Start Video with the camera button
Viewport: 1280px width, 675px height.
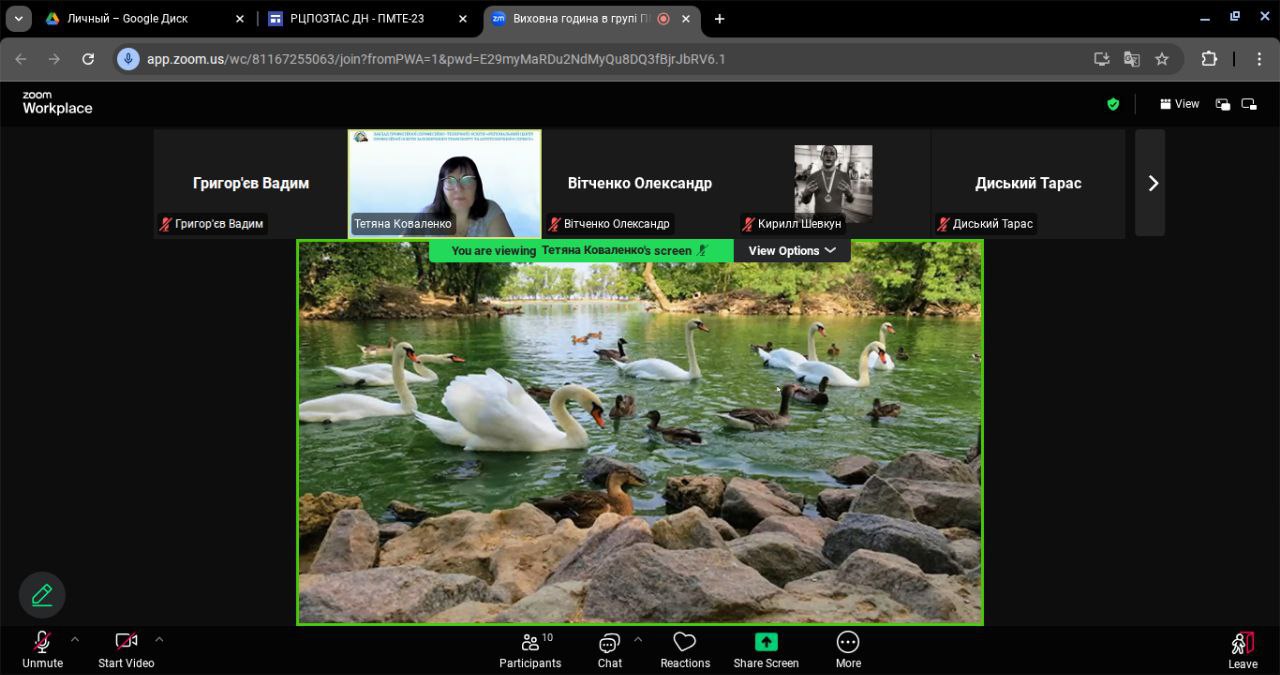tap(126, 650)
